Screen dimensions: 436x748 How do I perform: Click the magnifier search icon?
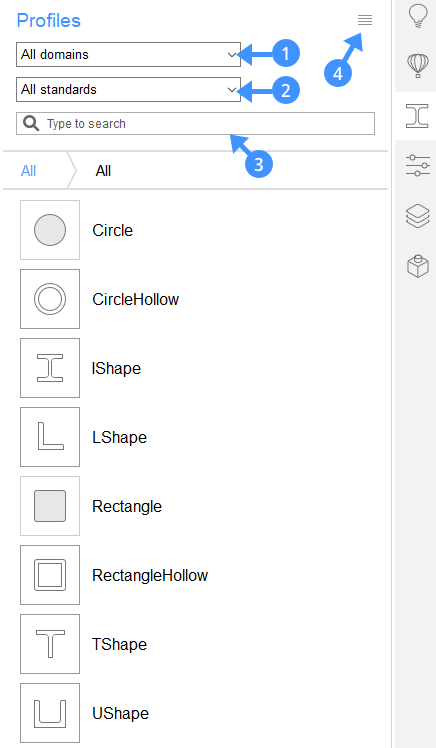click(31, 124)
